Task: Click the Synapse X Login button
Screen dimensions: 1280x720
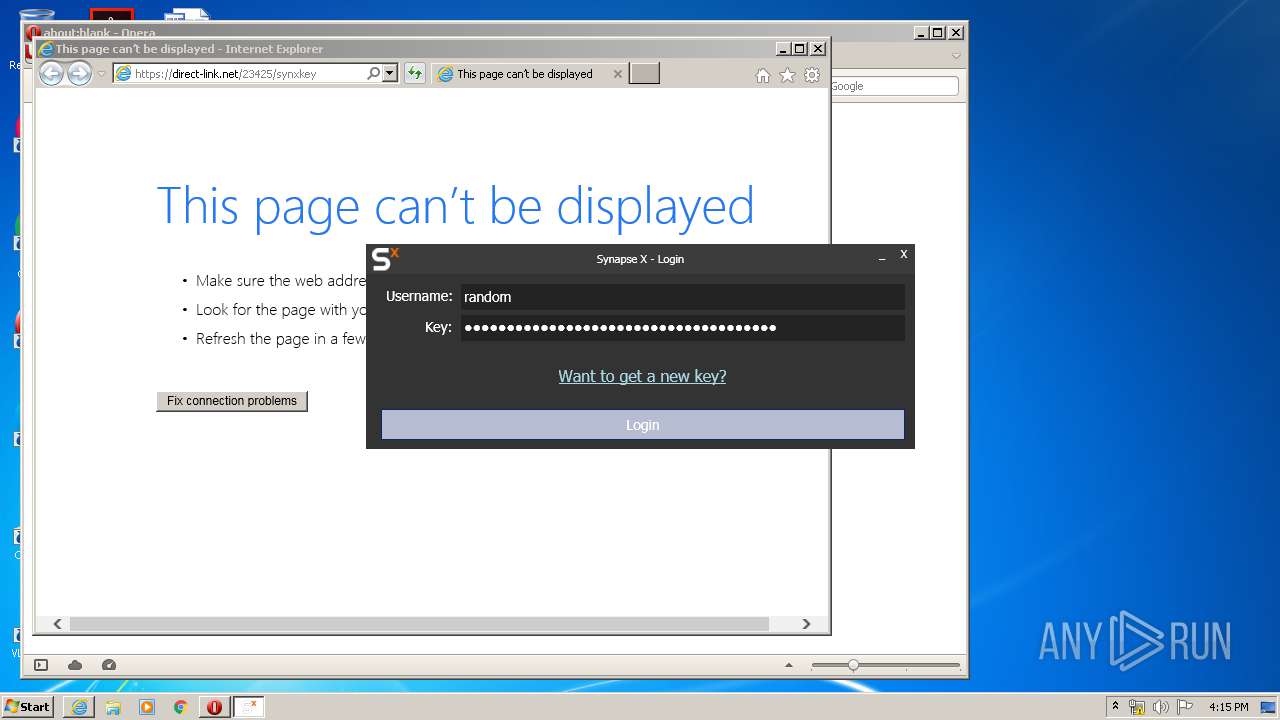Action: point(642,425)
